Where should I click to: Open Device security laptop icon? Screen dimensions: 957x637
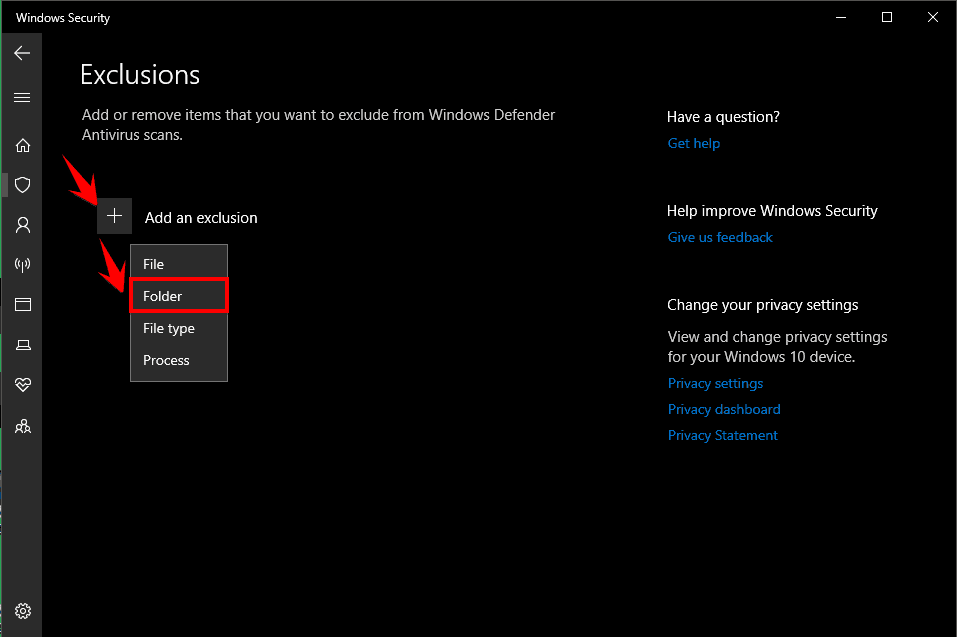(x=21, y=344)
